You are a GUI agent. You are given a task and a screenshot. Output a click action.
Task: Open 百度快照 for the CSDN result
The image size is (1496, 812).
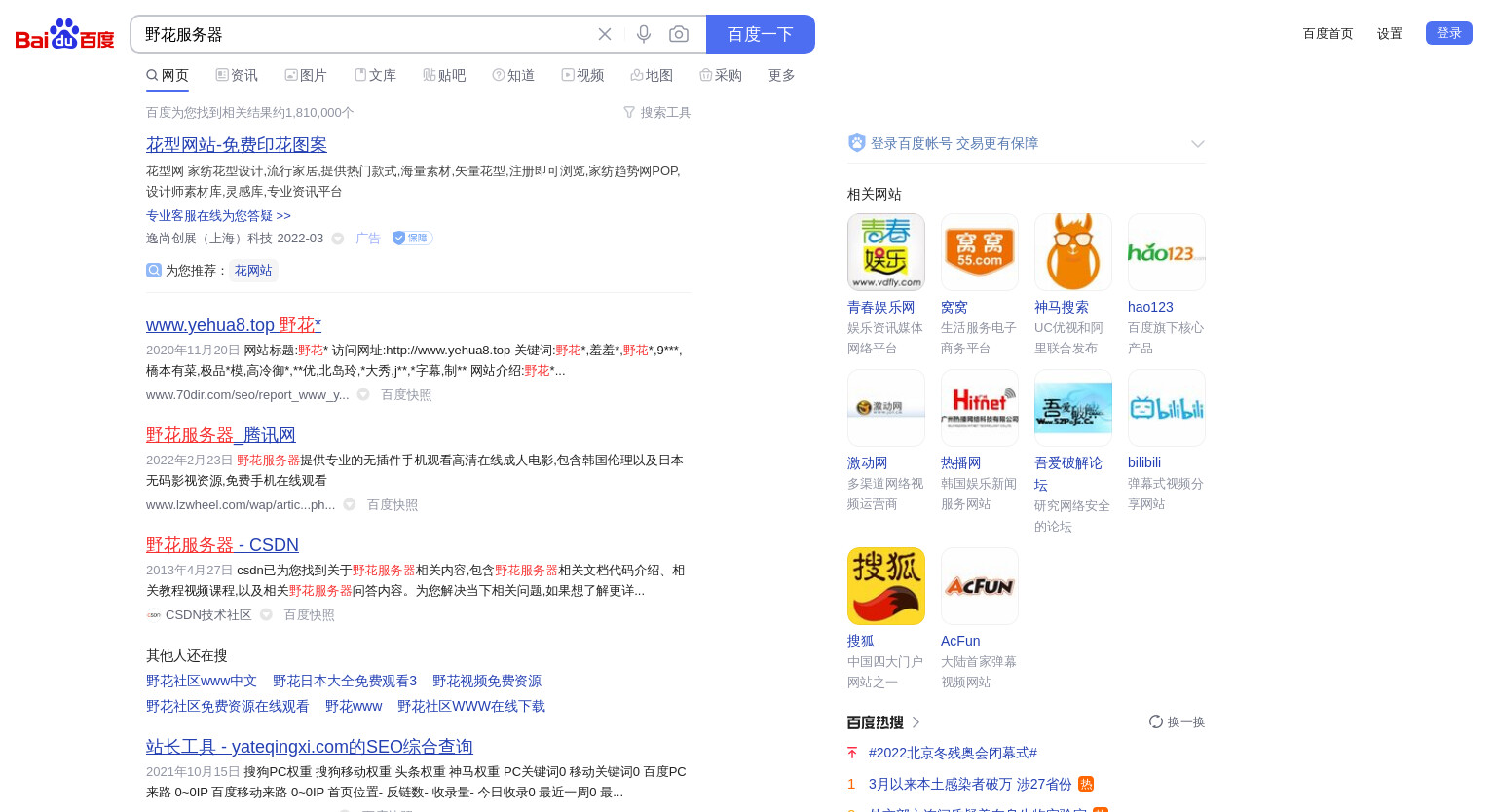click(309, 614)
